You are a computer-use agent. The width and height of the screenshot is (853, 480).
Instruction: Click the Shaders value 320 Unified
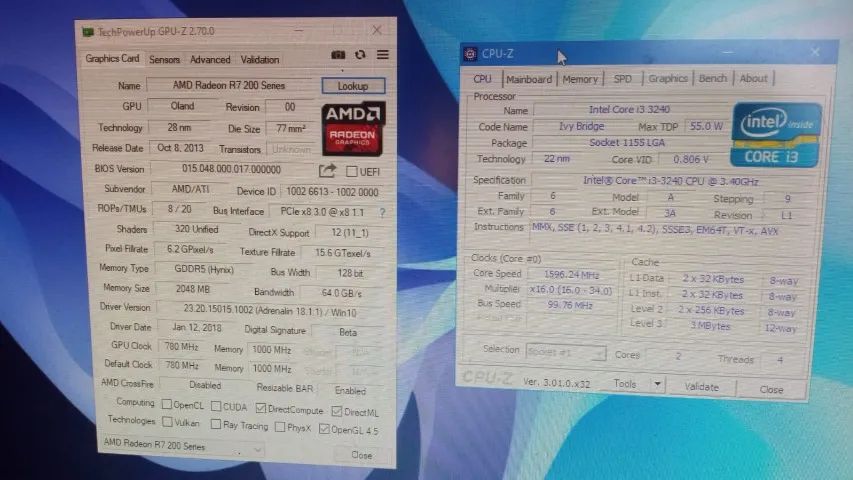[196, 229]
